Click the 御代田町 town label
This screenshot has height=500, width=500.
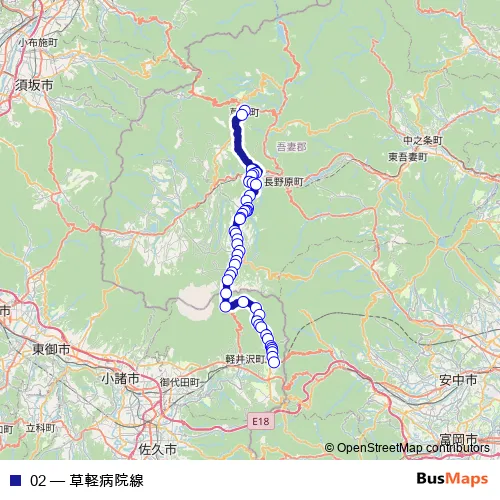tap(179, 382)
